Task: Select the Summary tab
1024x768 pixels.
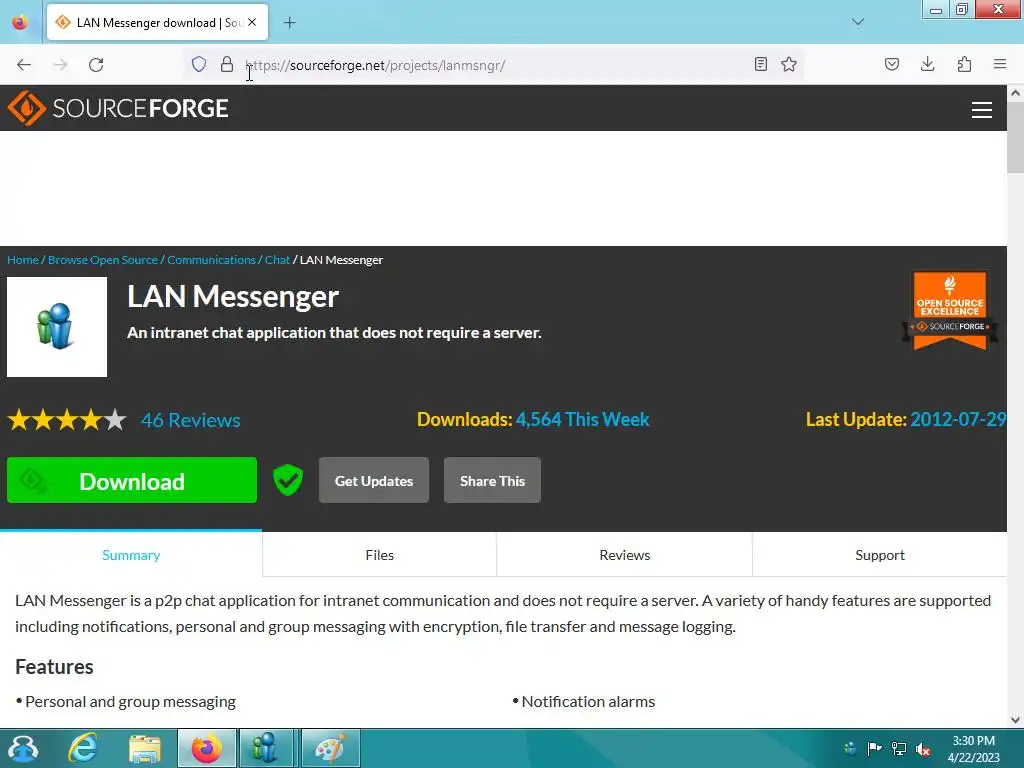Action: [131, 554]
